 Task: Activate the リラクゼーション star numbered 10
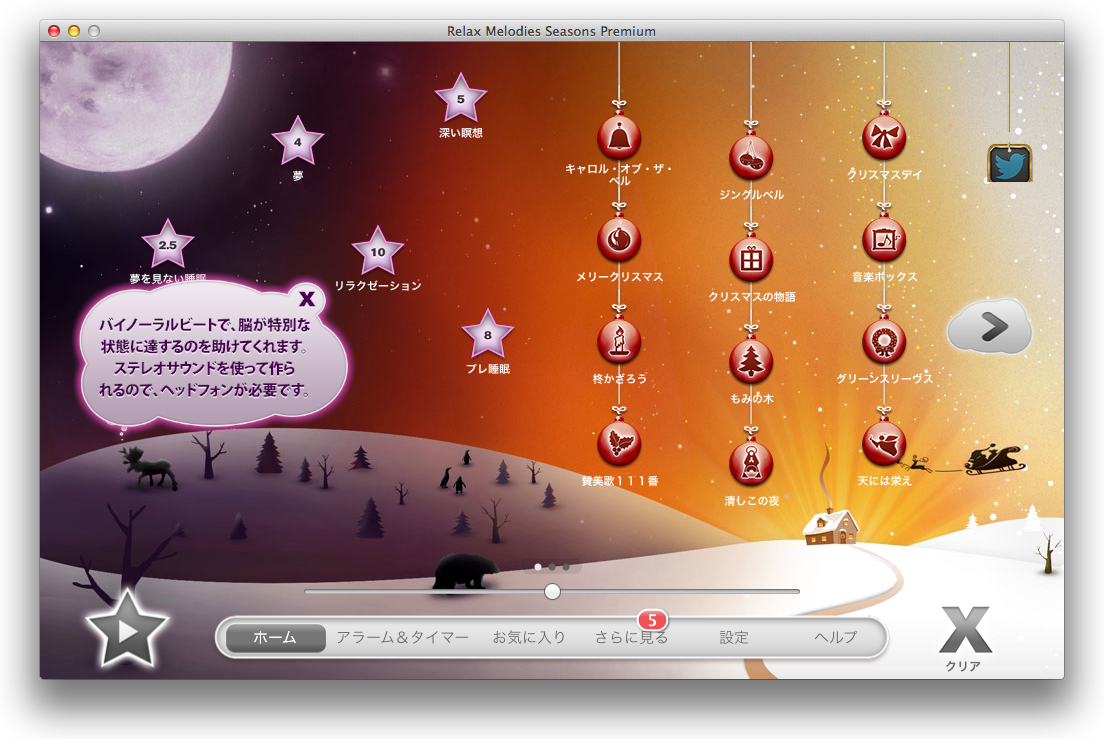[x=378, y=251]
